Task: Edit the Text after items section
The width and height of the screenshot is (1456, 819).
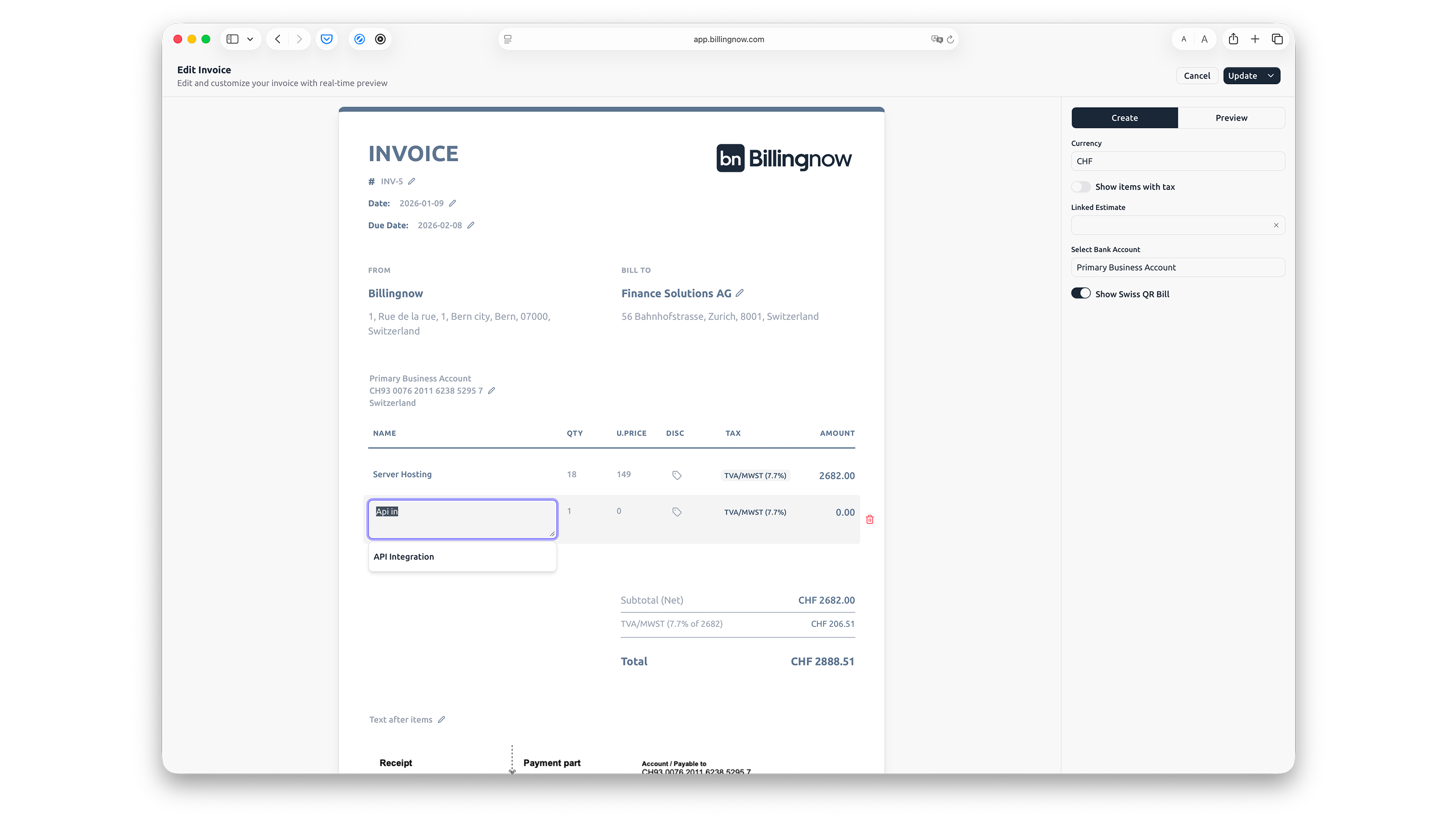Action: point(442,719)
